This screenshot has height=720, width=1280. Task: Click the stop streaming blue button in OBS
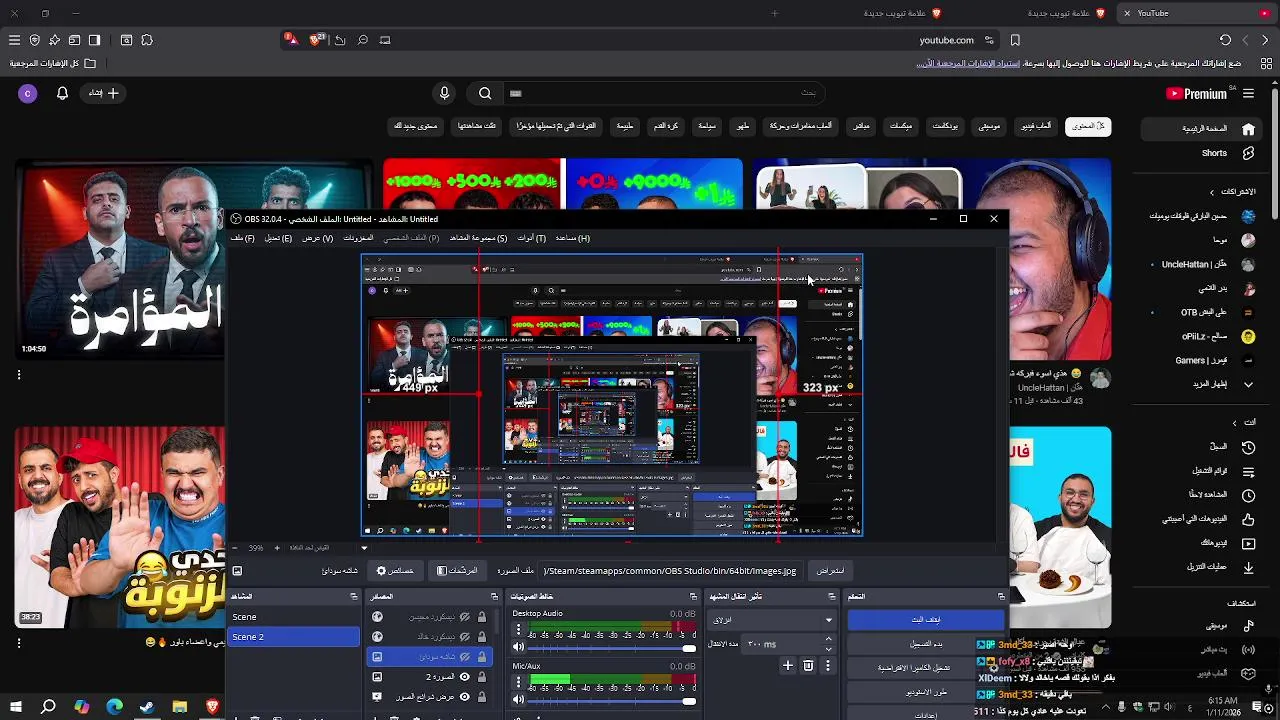tap(926, 620)
